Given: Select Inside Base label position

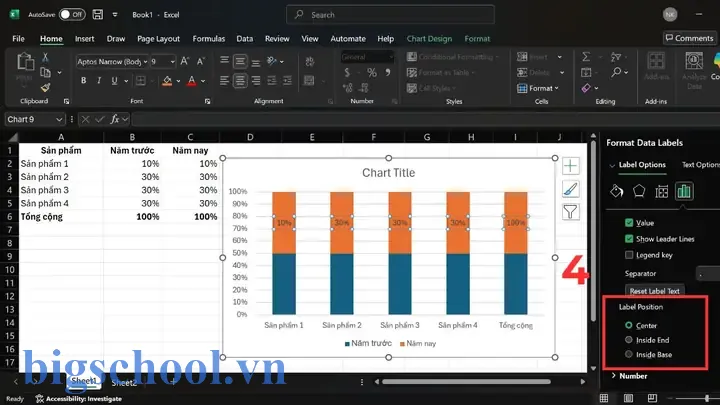Looking at the screenshot, I should (629, 354).
